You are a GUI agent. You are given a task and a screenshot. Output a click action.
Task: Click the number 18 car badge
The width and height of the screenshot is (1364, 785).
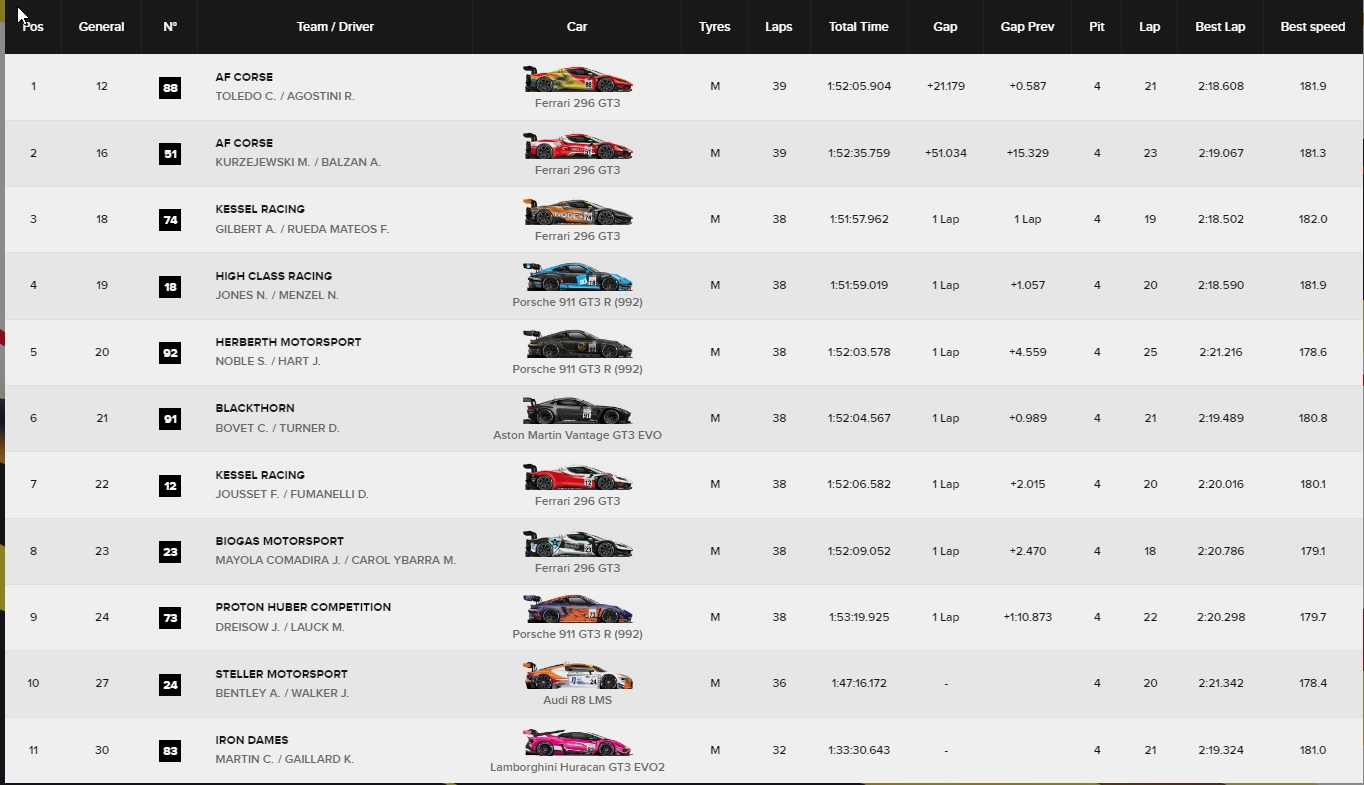(x=170, y=286)
